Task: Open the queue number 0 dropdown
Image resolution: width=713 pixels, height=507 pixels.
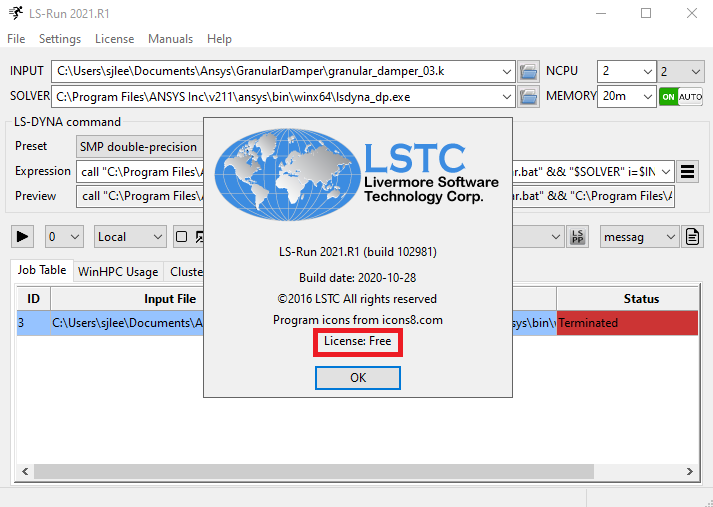Action: [64, 236]
